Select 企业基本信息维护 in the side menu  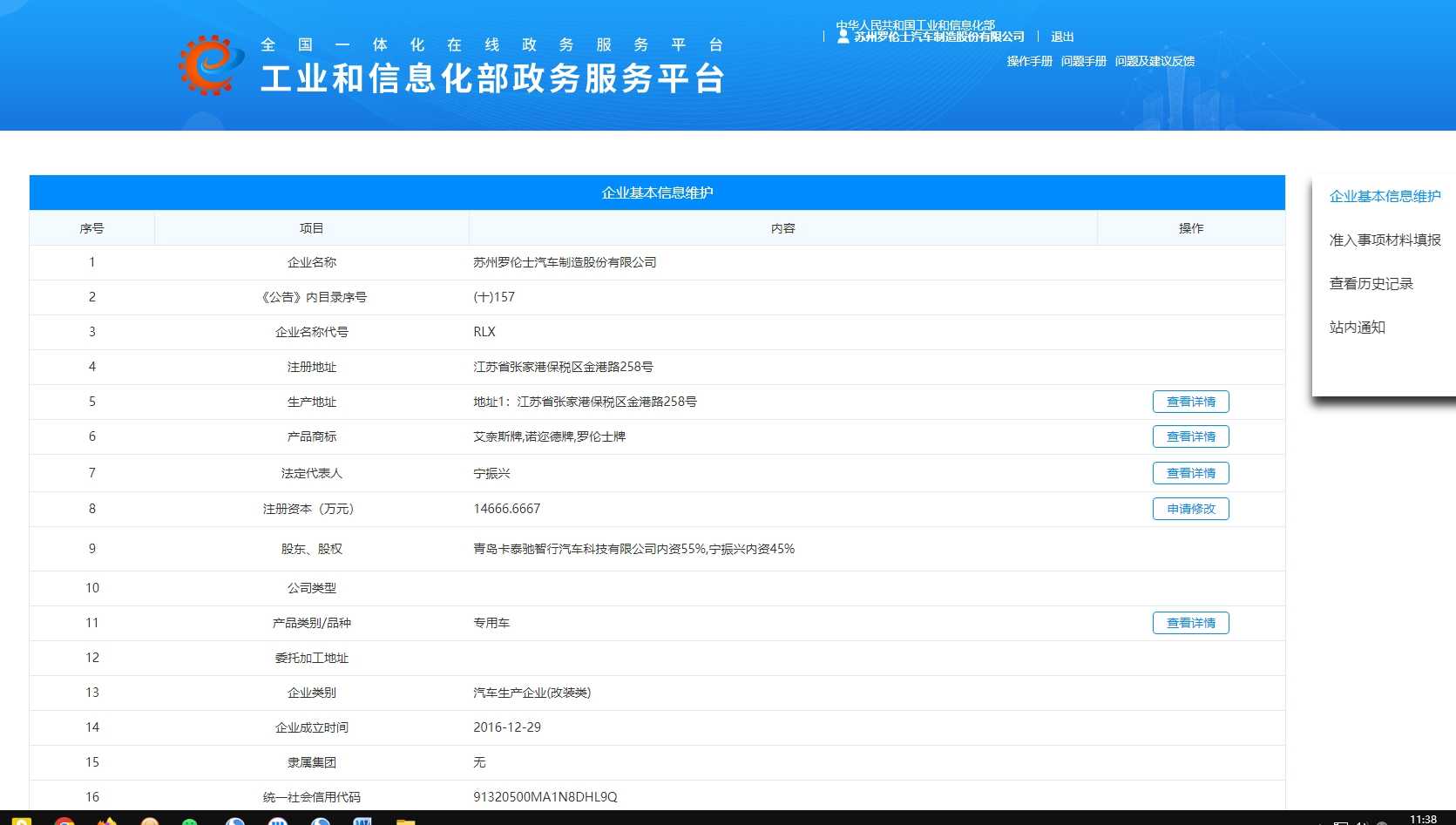(x=1385, y=196)
